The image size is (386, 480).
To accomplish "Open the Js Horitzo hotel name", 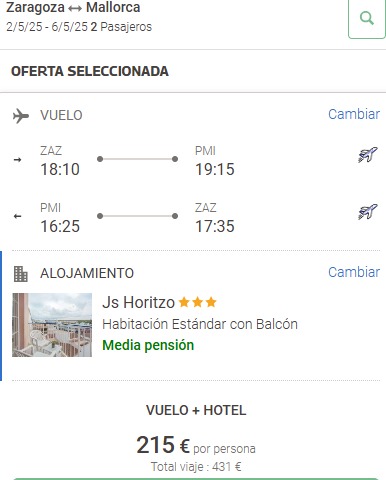I will [x=138, y=302].
